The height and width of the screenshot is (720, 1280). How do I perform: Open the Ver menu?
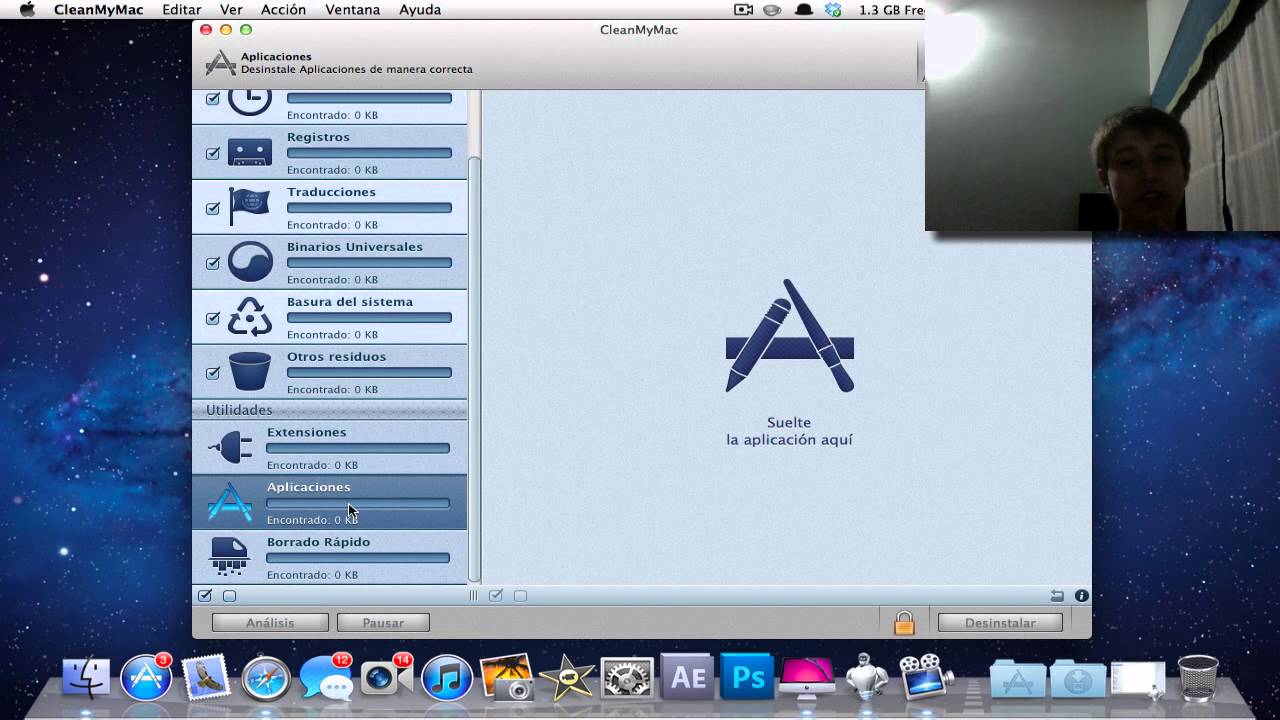pos(231,10)
